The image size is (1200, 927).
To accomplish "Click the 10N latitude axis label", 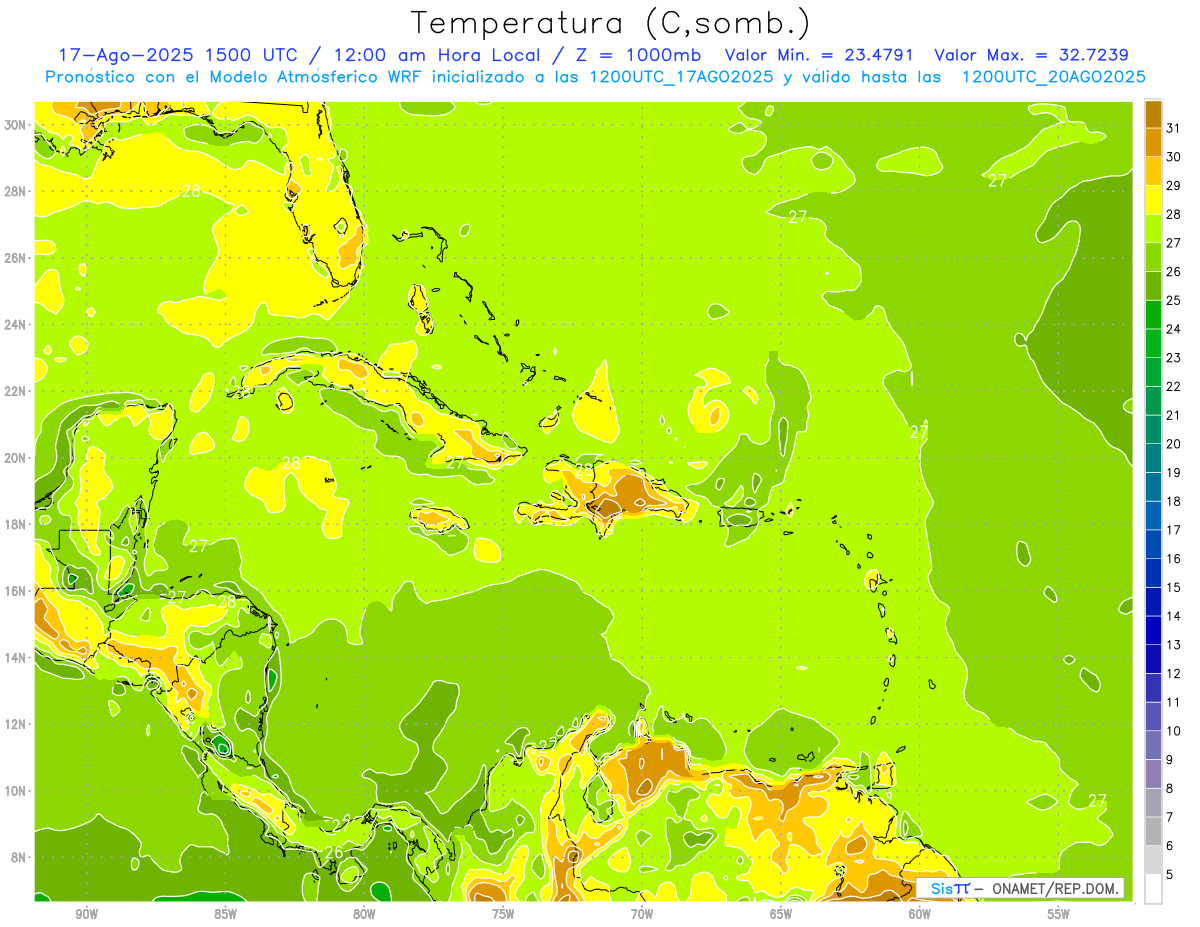I will (16, 791).
